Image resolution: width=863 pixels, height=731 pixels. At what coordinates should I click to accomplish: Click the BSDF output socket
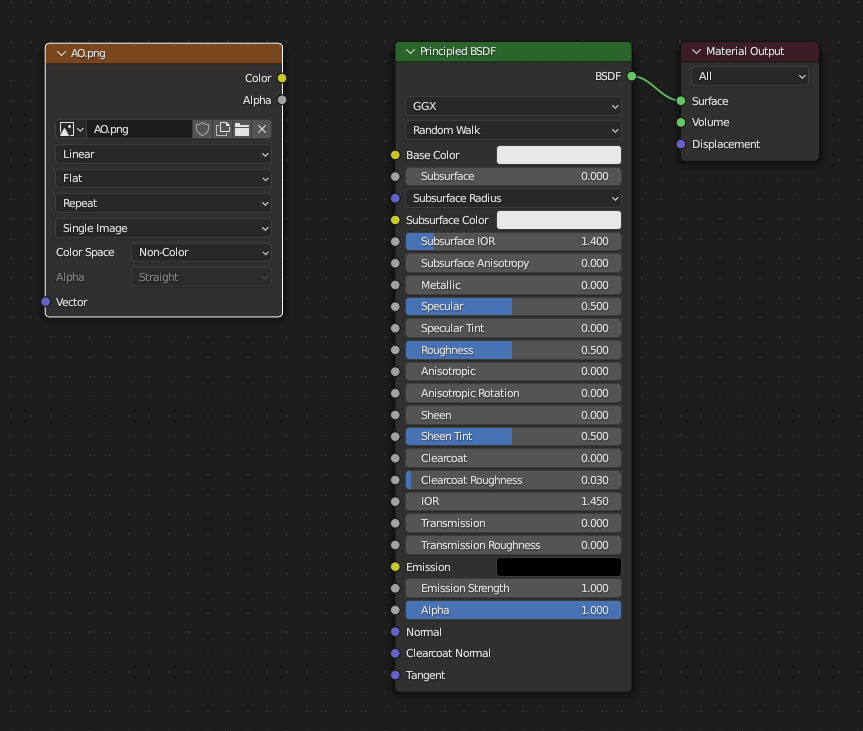pos(632,77)
